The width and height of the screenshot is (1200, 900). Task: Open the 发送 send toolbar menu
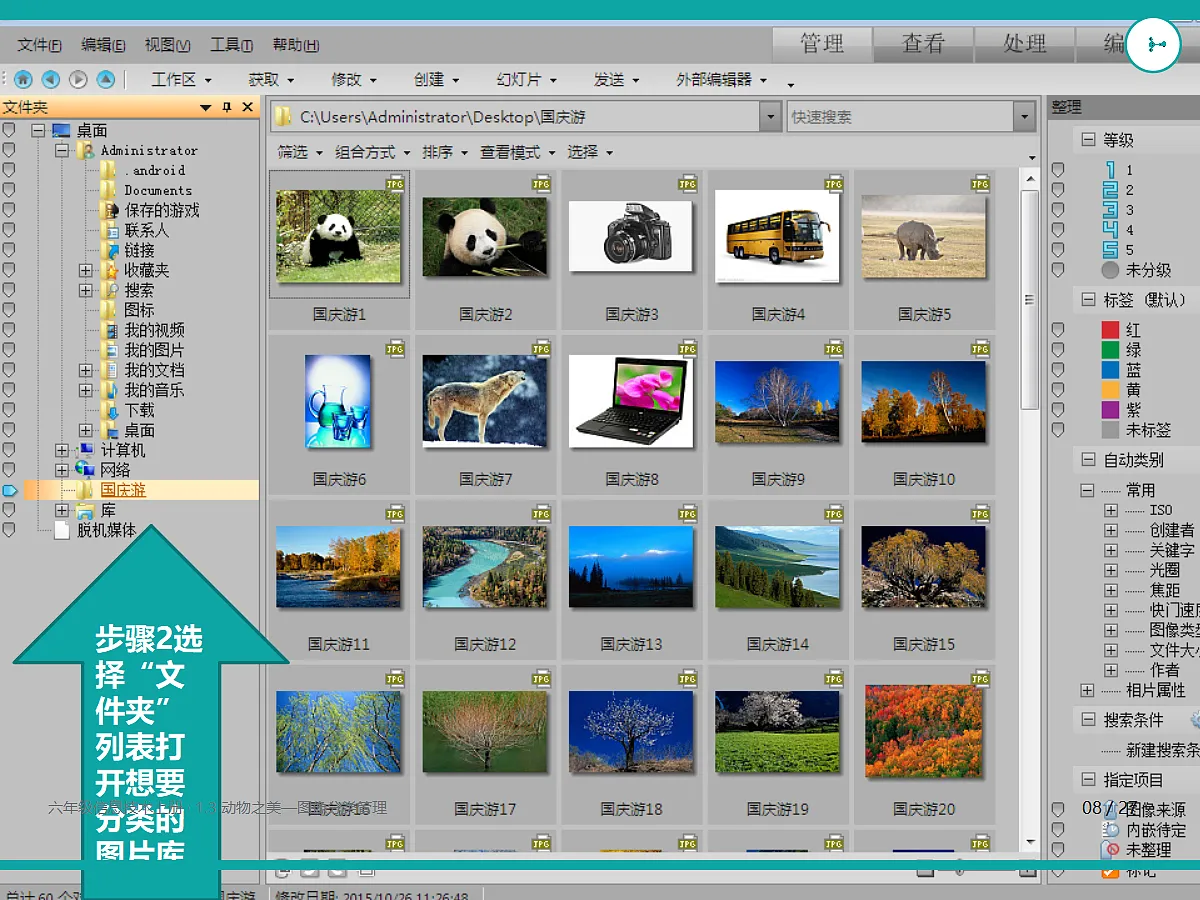[x=616, y=79]
